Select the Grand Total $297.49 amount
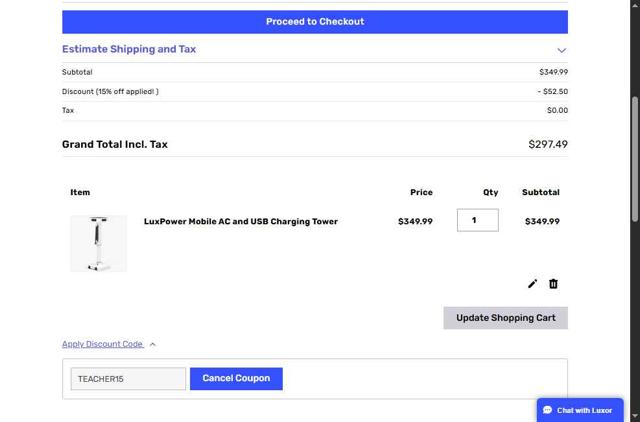 pyautogui.click(x=548, y=144)
